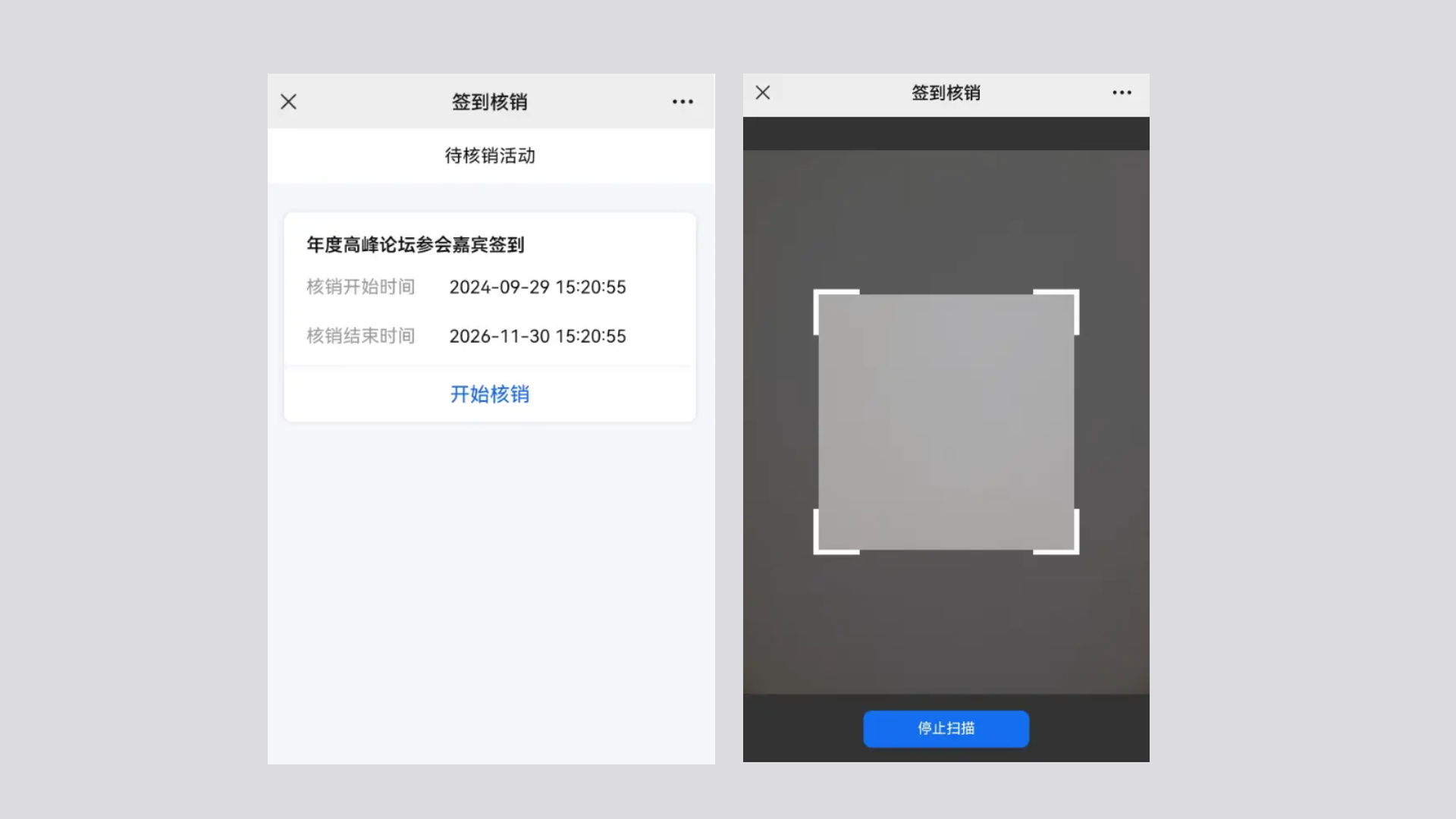Select the 待核销活动 tab header
This screenshot has width=1456, height=819.
click(x=490, y=155)
